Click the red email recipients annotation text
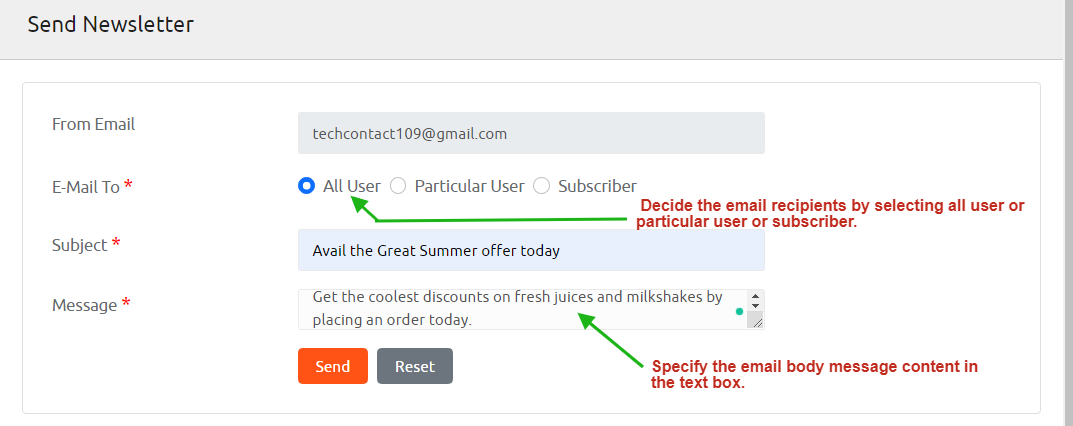 tap(830, 213)
